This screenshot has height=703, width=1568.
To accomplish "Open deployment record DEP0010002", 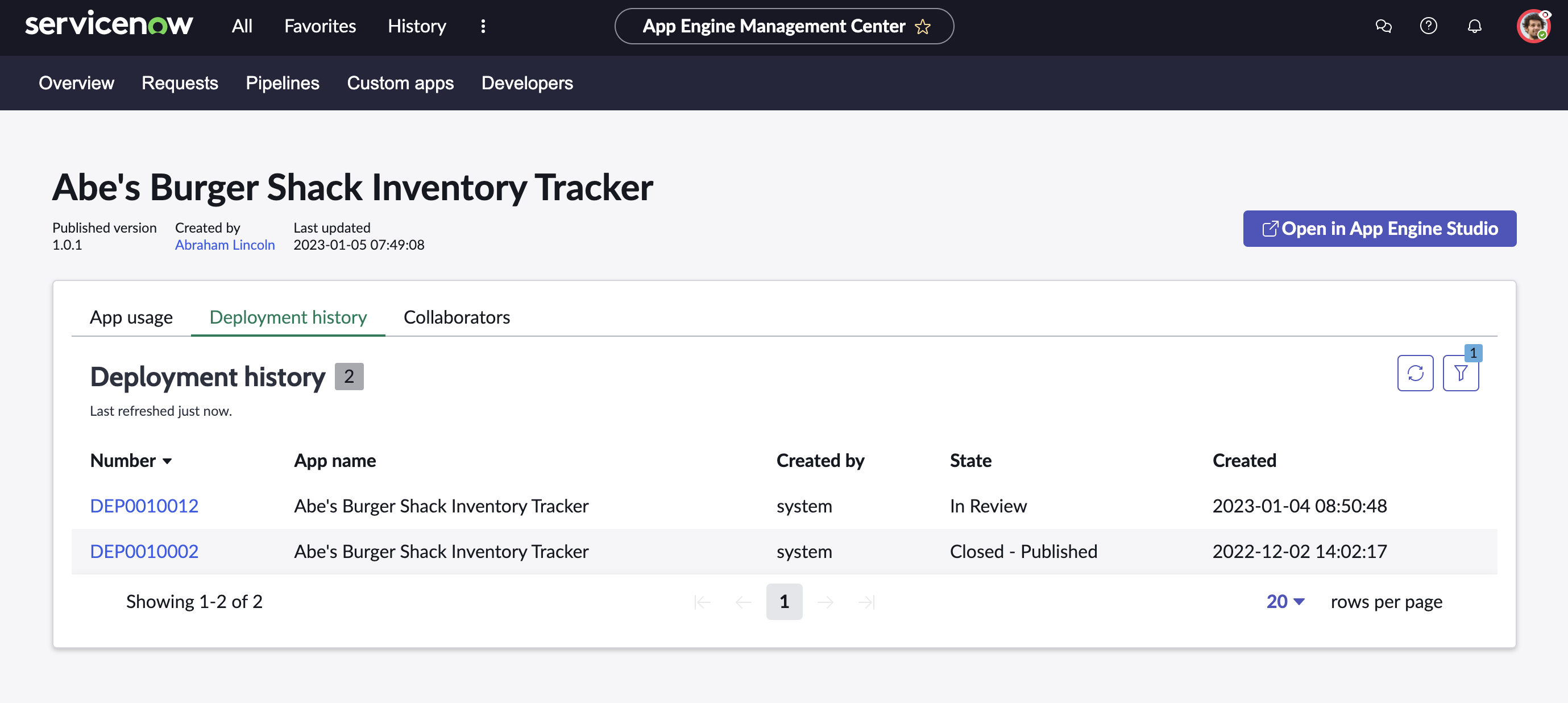I will pyautogui.click(x=144, y=551).
